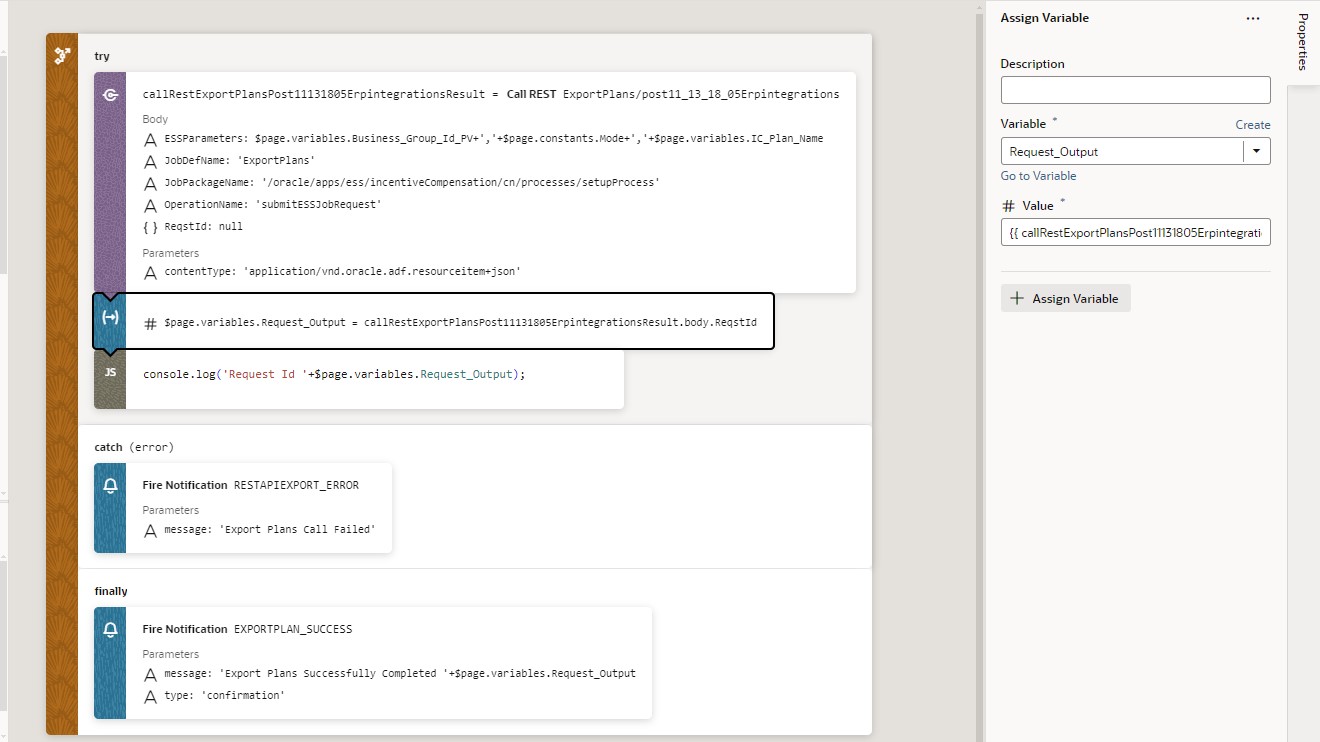The image size is (1320, 742).
Task: Click the action chain fork icon at the top
Action: [62, 55]
